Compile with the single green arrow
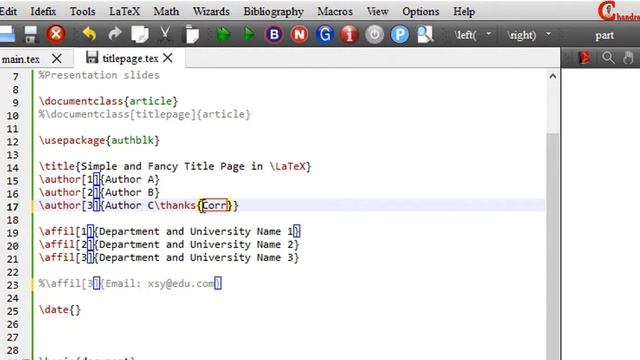 coord(249,34)
